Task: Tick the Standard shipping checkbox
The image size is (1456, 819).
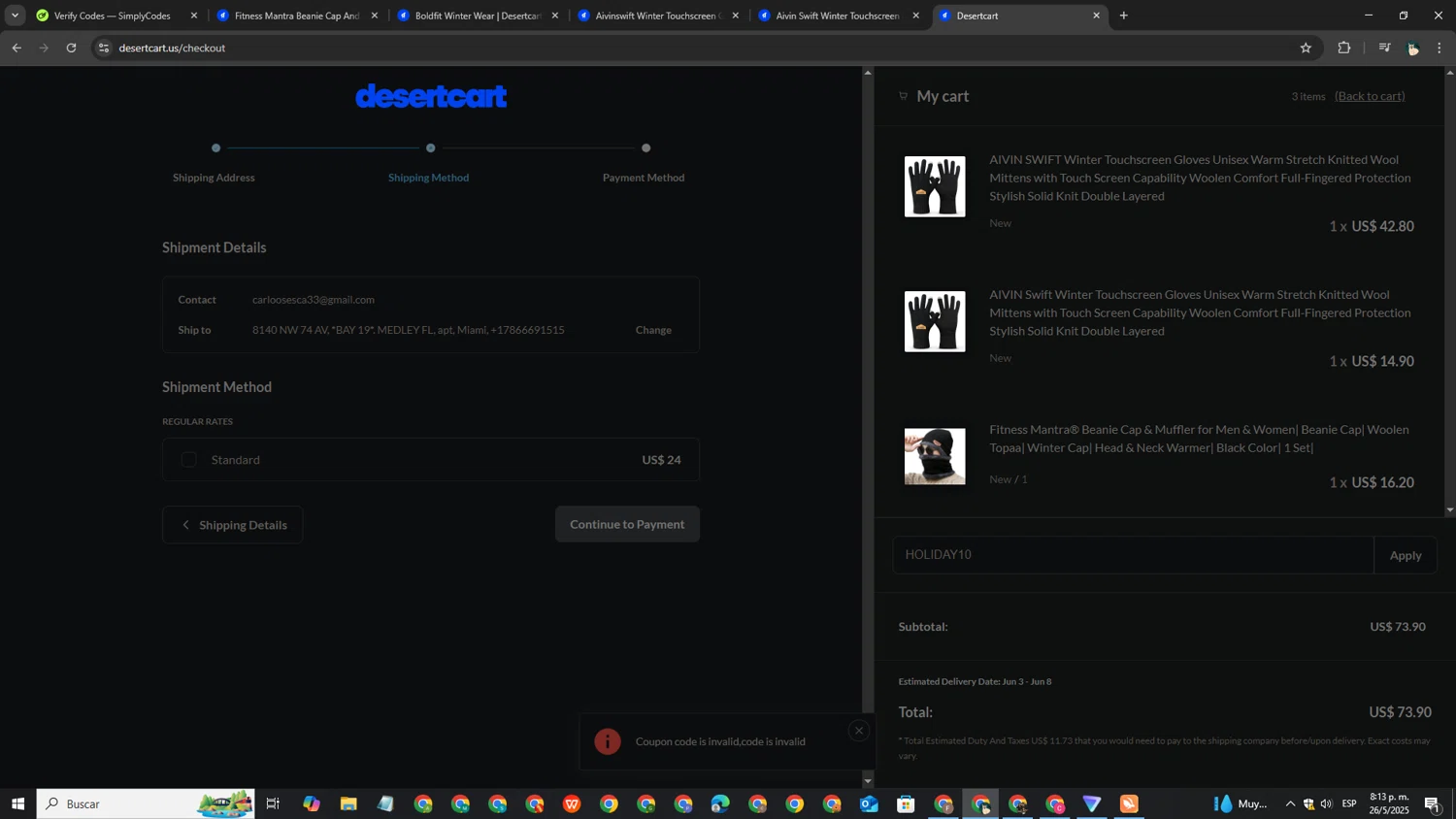Action: click(x=188, y=460)
